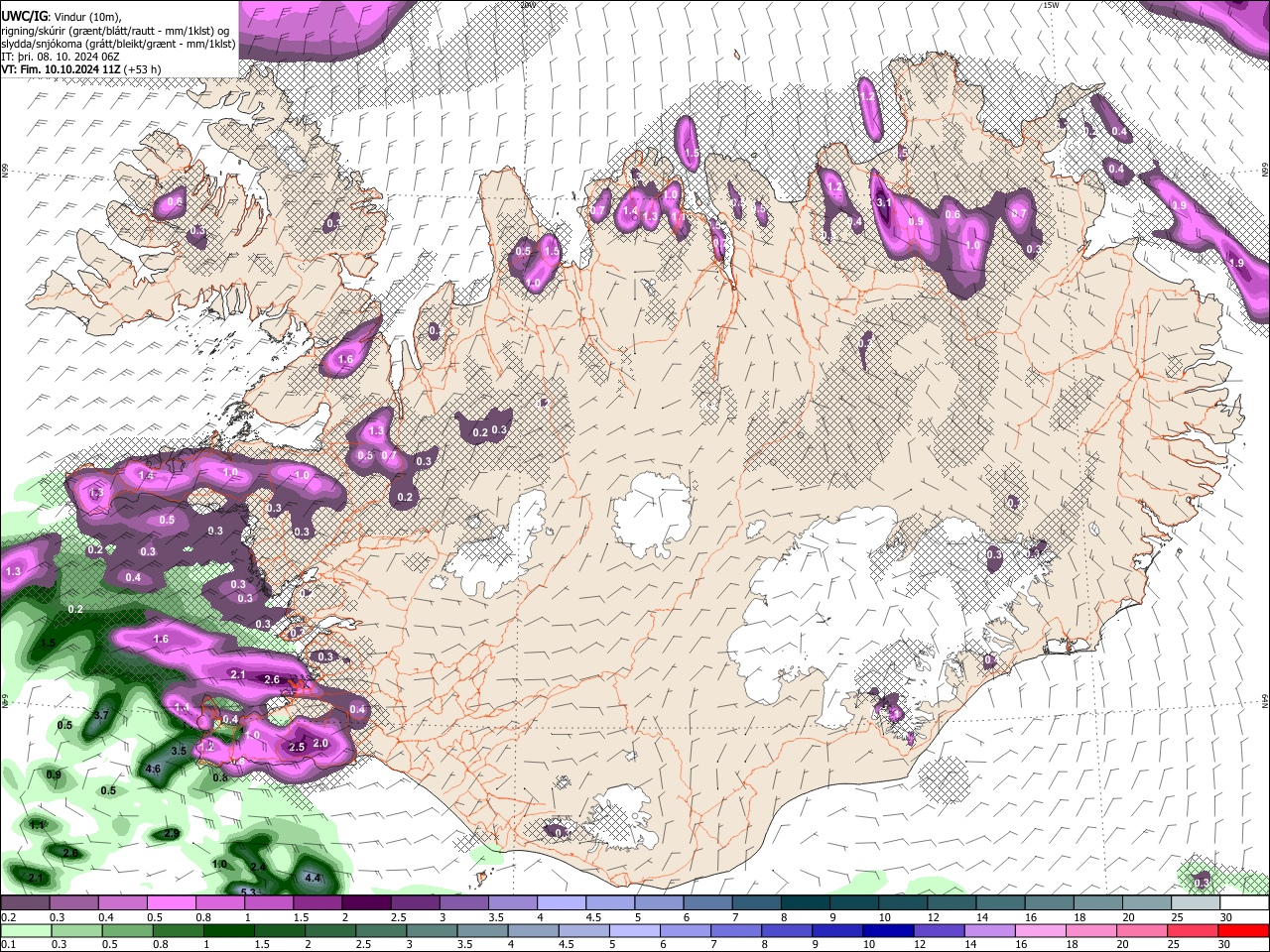Select the pink bottom-row swatch at 18–20
The image size is (1270, 952).
1091,931
